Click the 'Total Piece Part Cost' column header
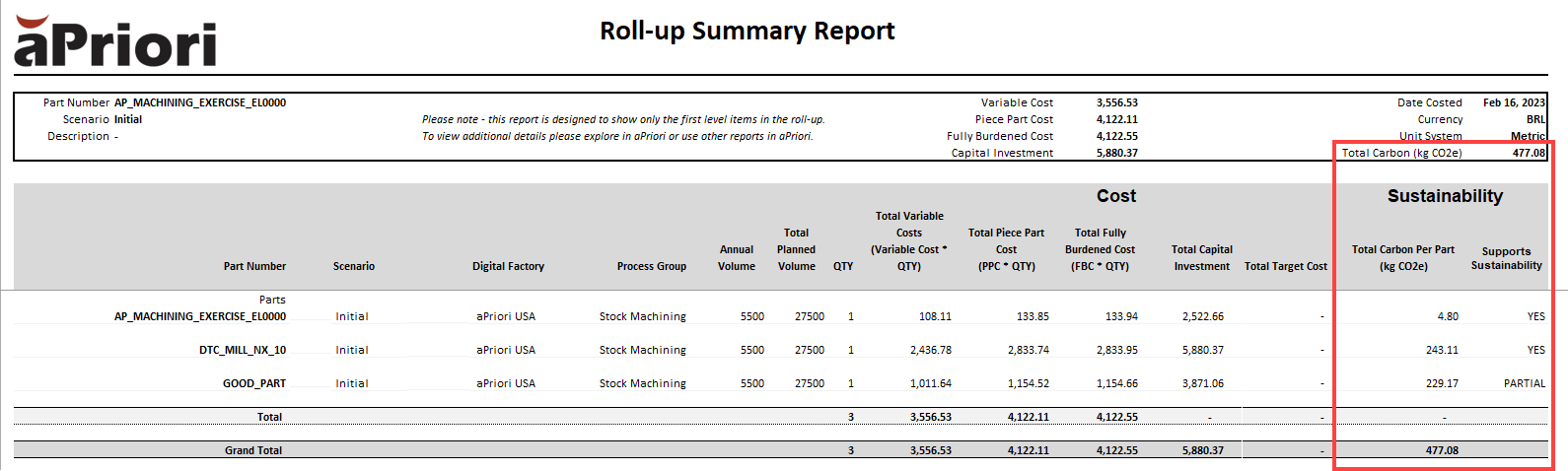Screen dimensions: 1568x471 tap(1006, 249)
